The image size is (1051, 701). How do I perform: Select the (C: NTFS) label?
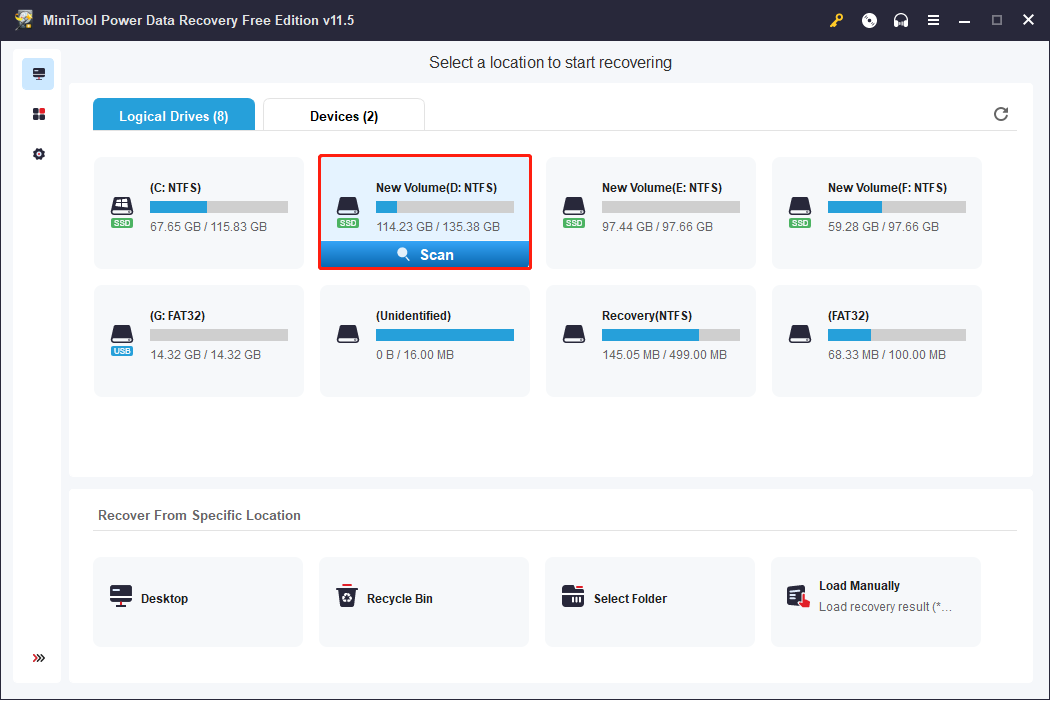click(x=176, y=188)
